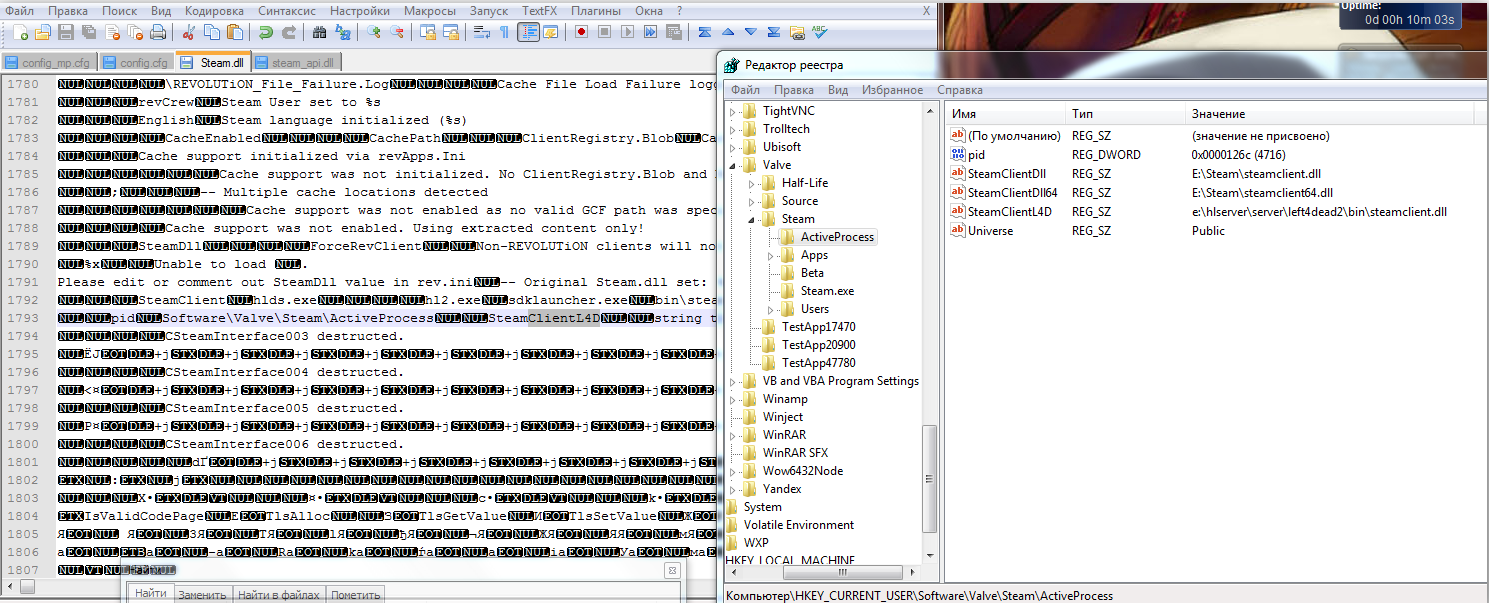Click the Print icon in Notepad++ toolbar
Screen dimensions: 1489x603
tap(158, 32)
